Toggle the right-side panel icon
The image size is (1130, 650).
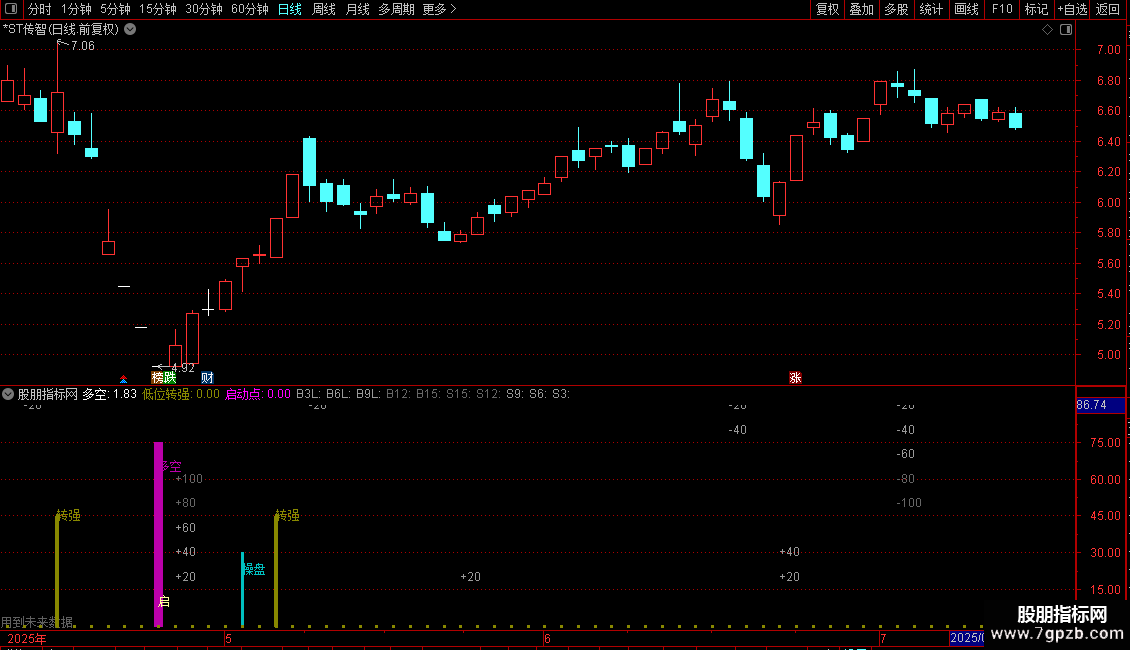[1066, 30]
